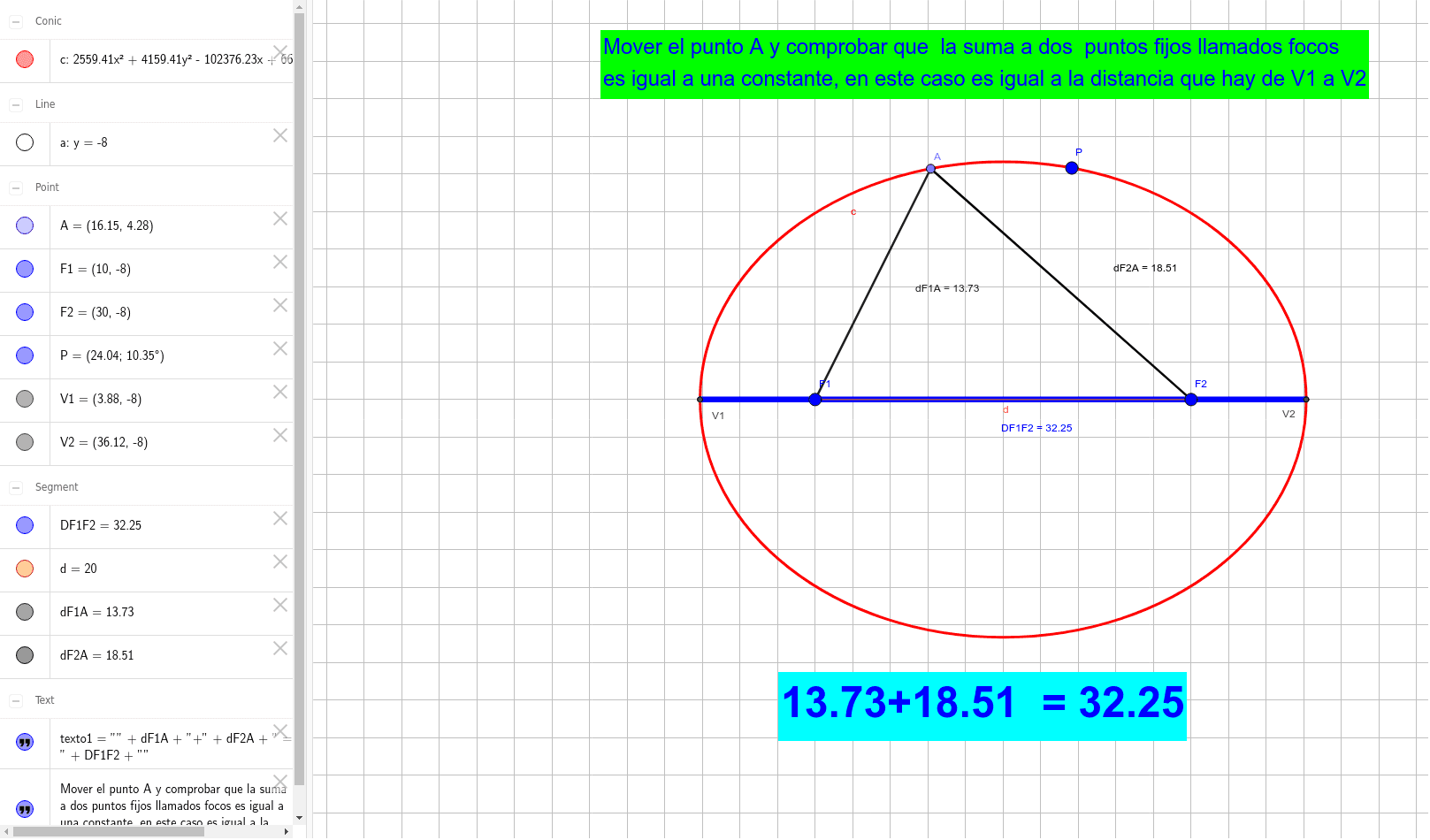The image size is (1430, 840).
Task: Delete line a: y = -8 with its X icon
Action: (x=280, y=135)
